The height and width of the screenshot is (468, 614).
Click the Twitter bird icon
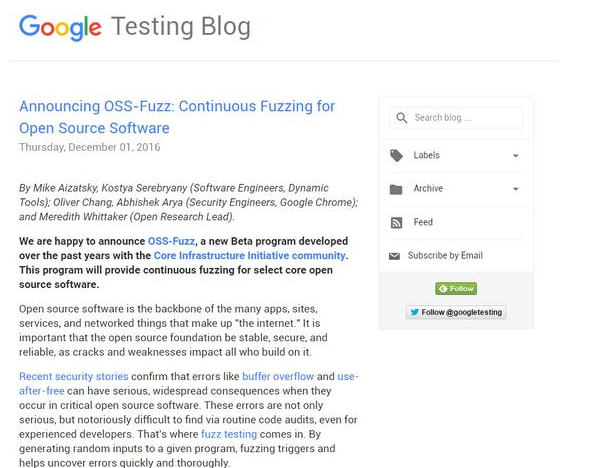(414, 312)
